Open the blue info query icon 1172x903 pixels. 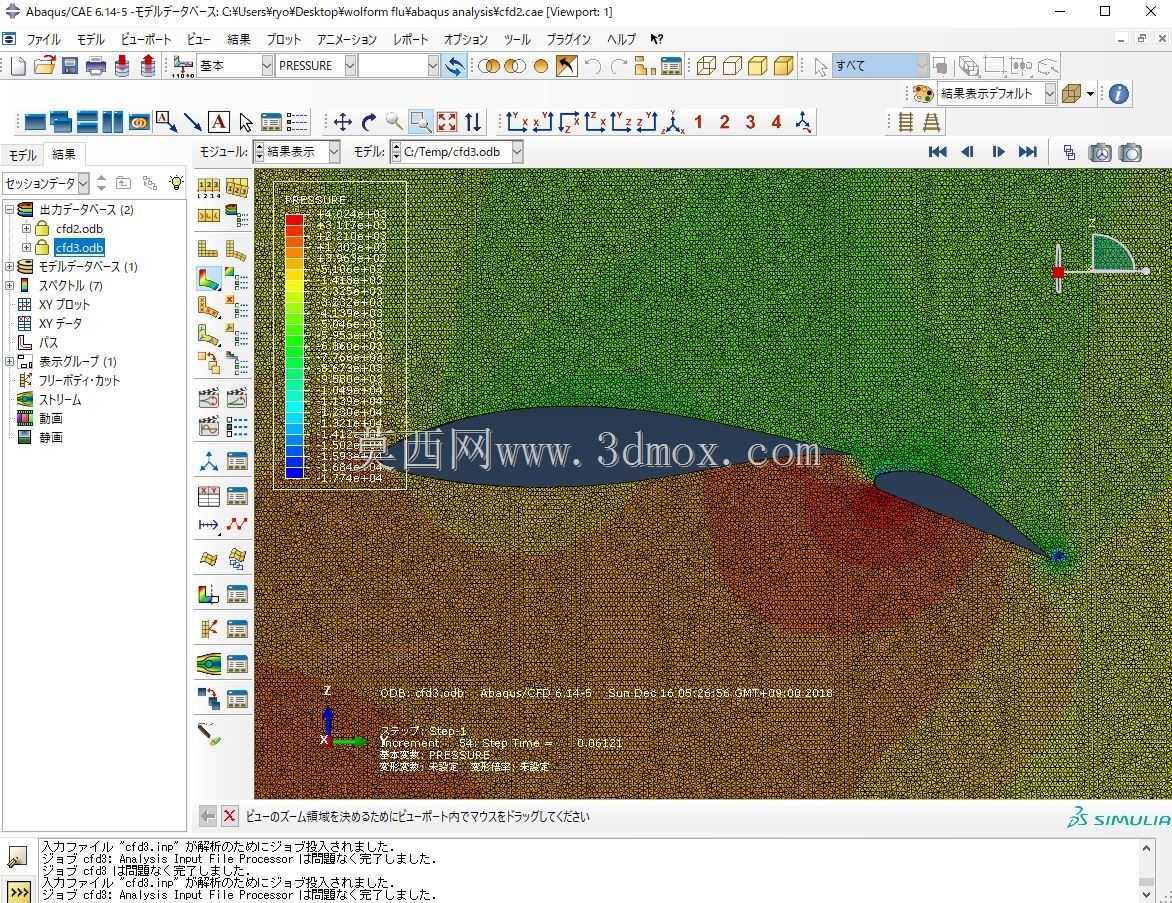[1118, 93]
